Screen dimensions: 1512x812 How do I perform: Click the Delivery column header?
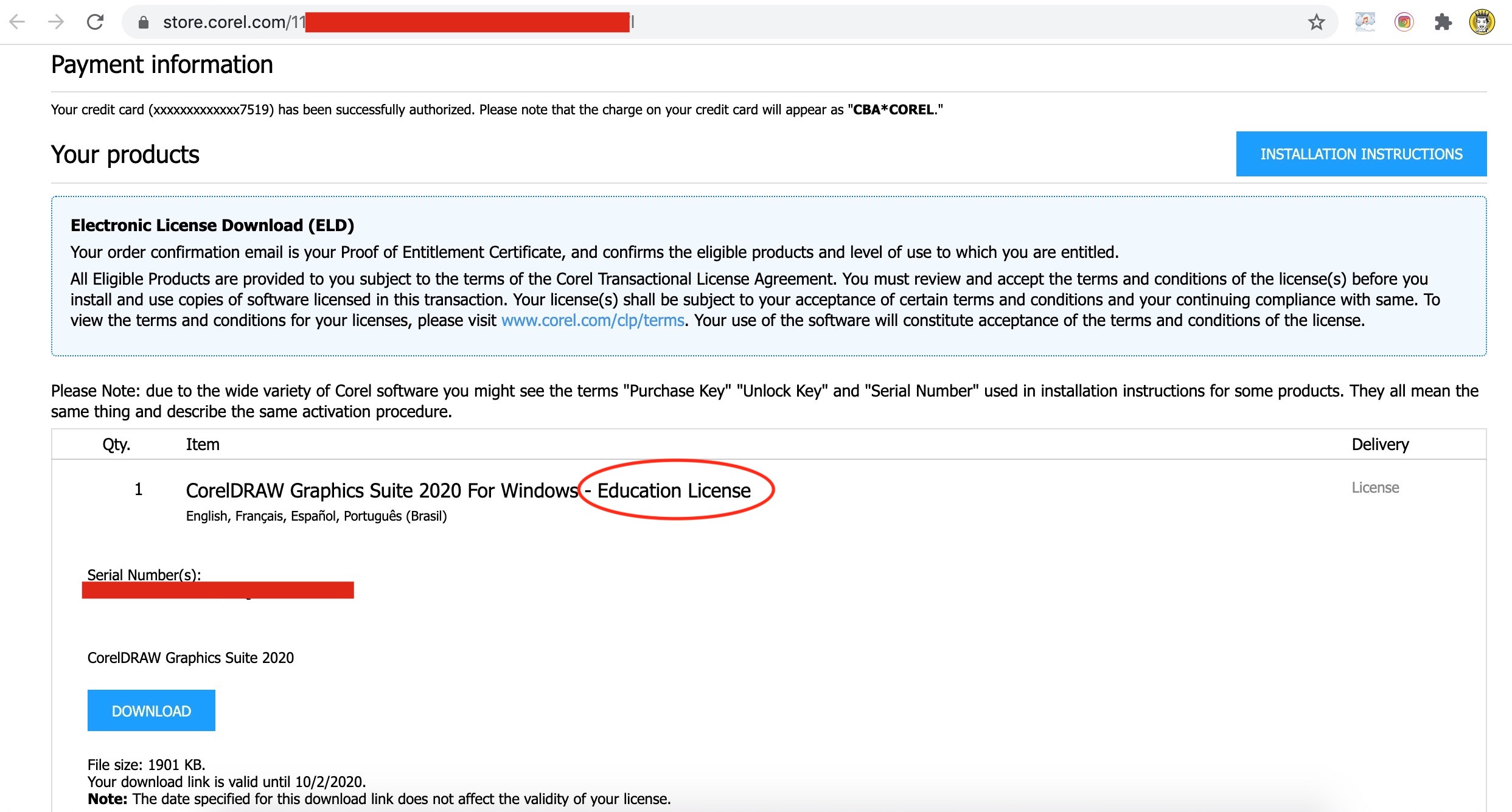[x=1380, y=445]
